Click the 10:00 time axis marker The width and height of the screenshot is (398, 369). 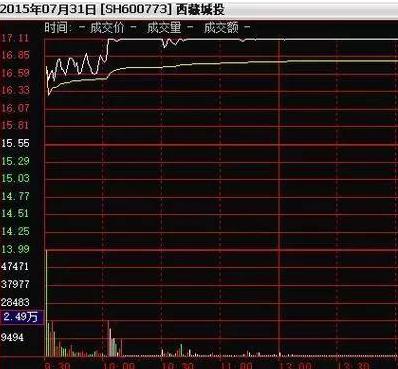tap(119, 365)
